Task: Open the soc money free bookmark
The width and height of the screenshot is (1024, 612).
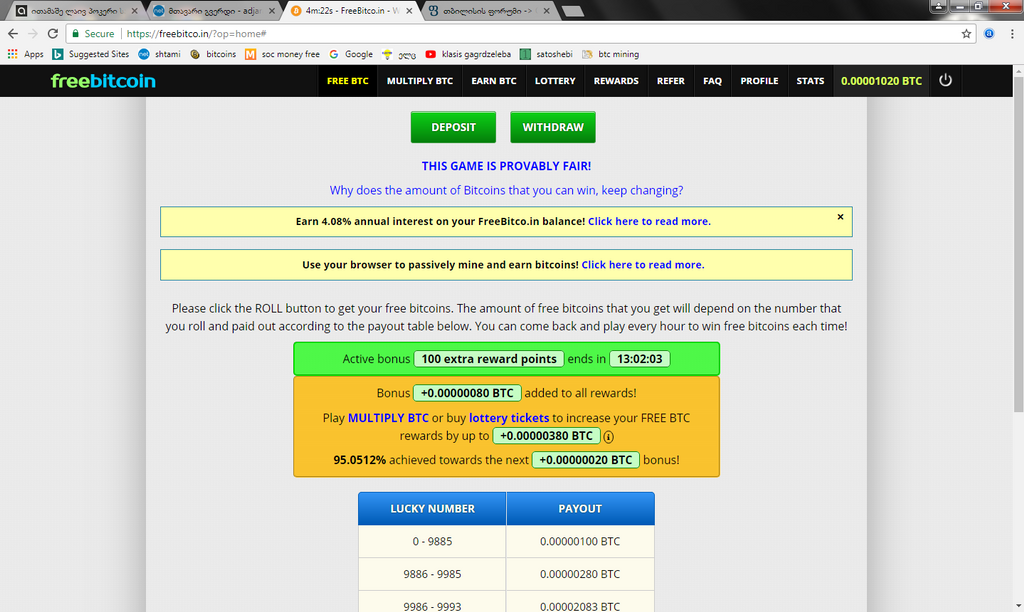Action: [282, 54]
